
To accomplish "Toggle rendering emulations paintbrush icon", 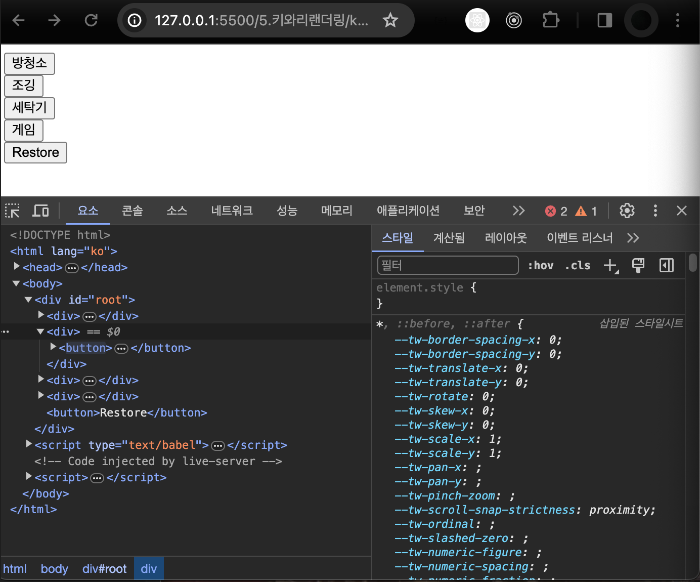I will [638, 266].
